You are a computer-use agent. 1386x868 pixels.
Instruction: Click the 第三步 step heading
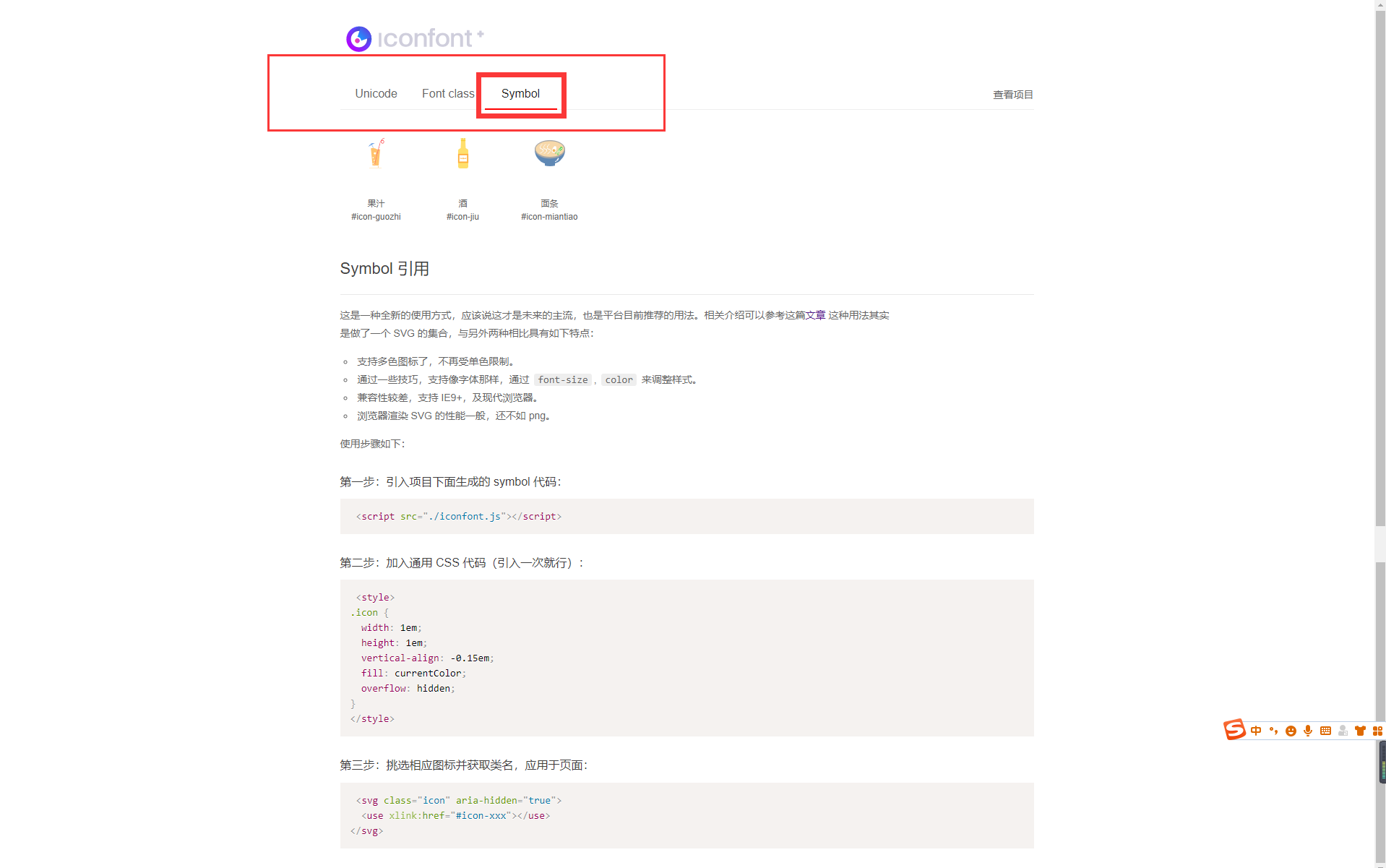pos(463,765)
